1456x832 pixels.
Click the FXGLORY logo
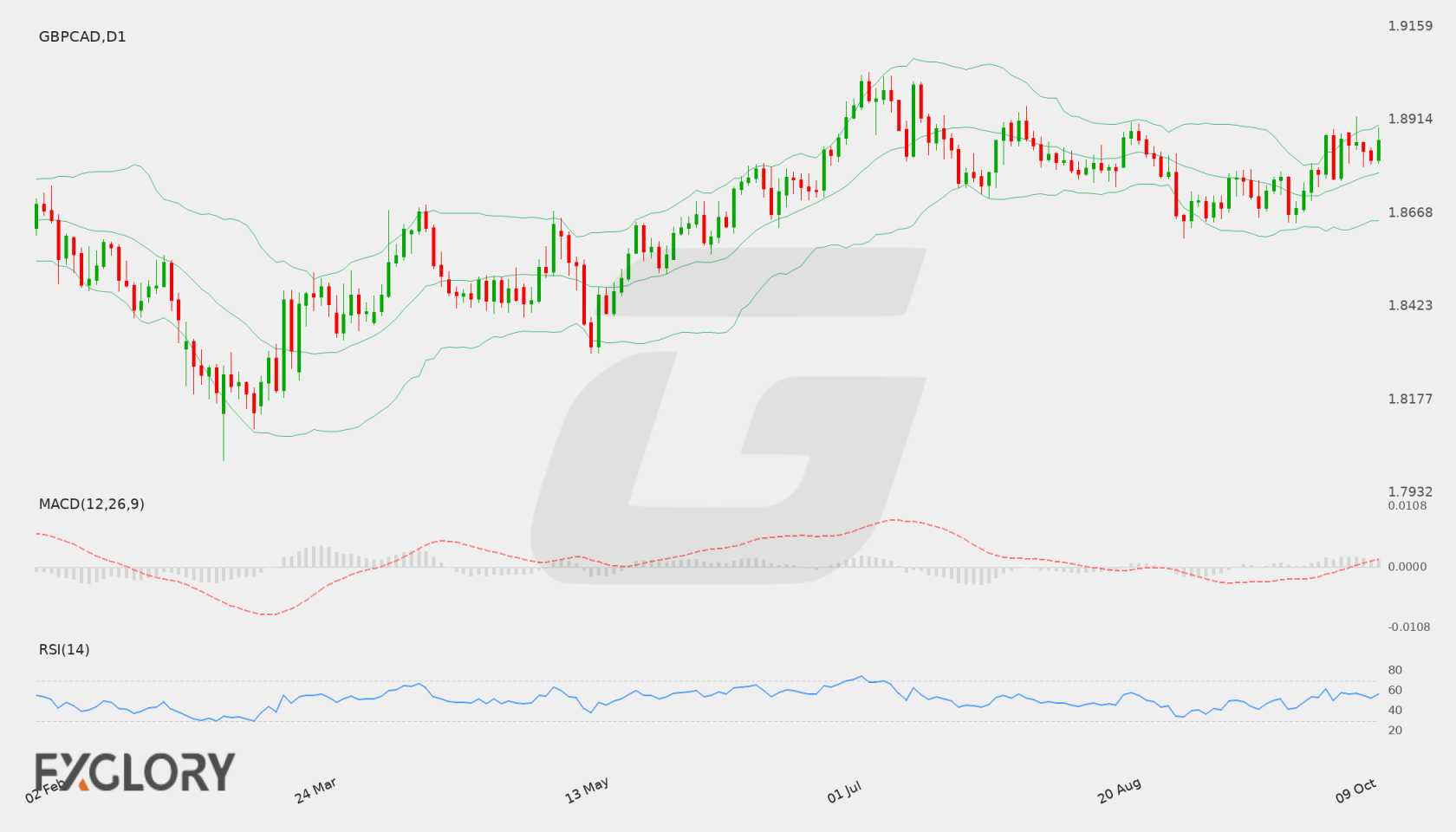click(134, 771)
